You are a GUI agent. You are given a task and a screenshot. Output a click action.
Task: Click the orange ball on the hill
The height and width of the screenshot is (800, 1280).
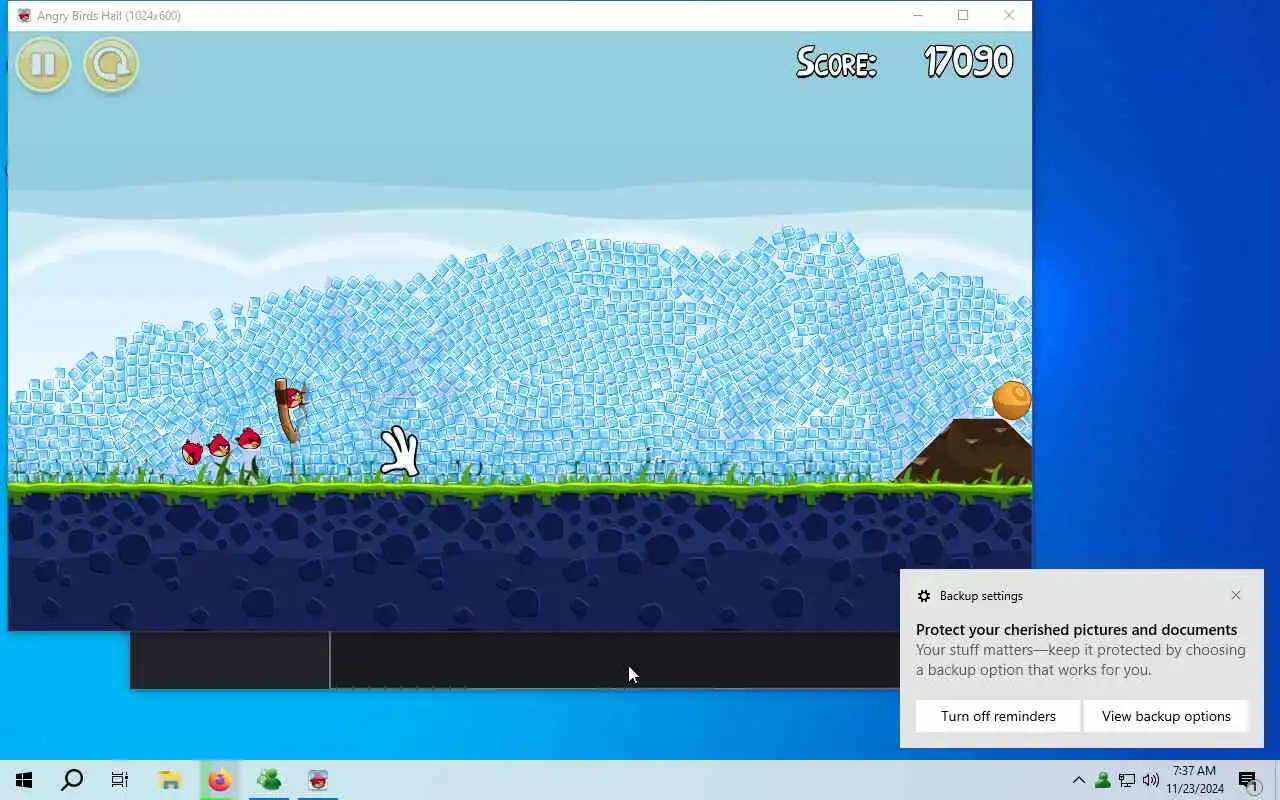[1011, 400]
